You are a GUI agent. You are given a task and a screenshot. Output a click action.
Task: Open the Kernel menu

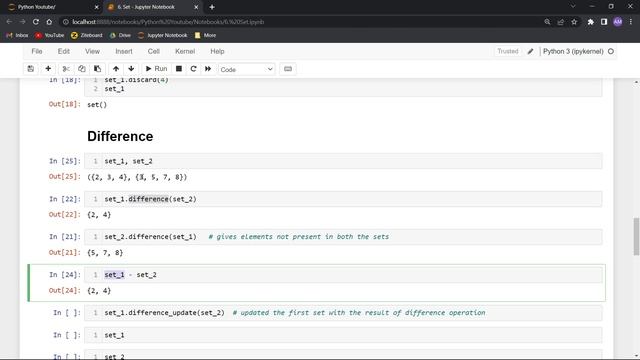coord(185,51)
